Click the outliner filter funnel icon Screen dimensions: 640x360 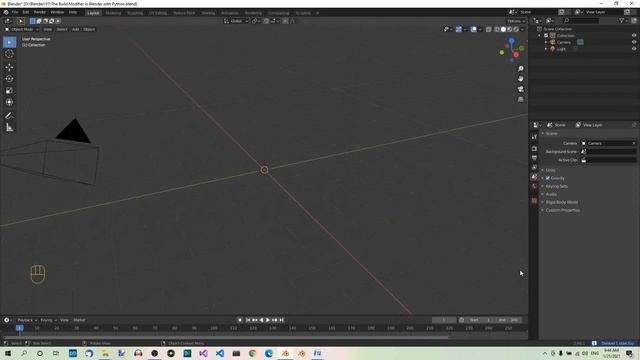pos(622,20)
